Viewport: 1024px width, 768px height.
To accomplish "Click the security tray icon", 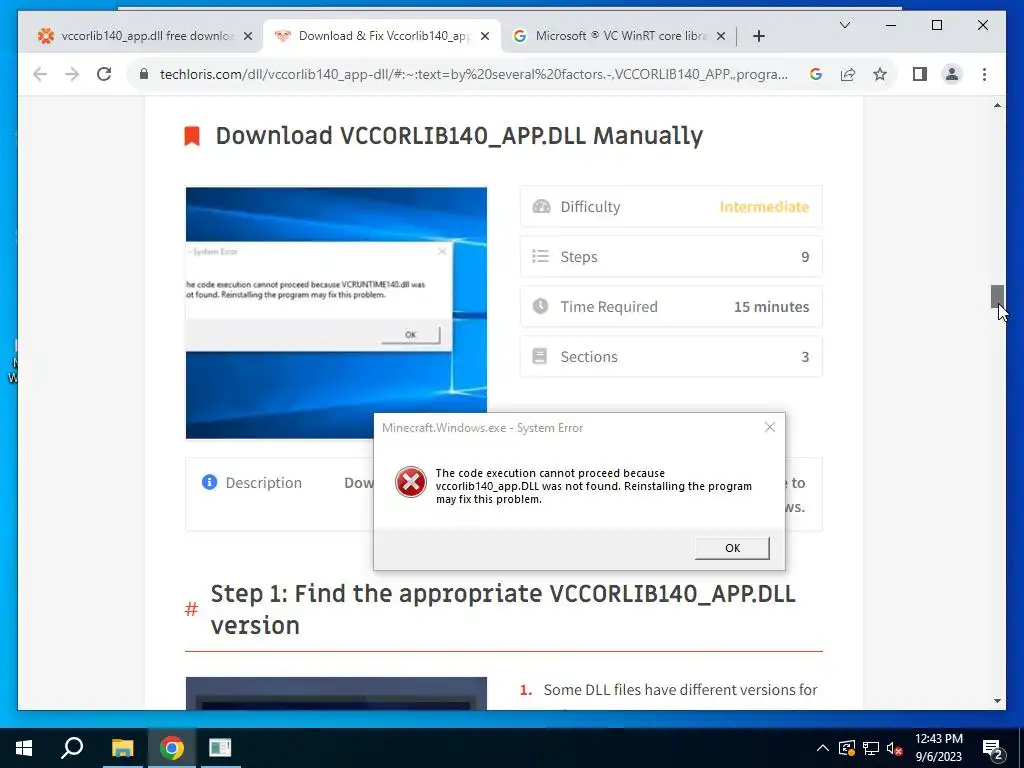I will coord(846,748).
